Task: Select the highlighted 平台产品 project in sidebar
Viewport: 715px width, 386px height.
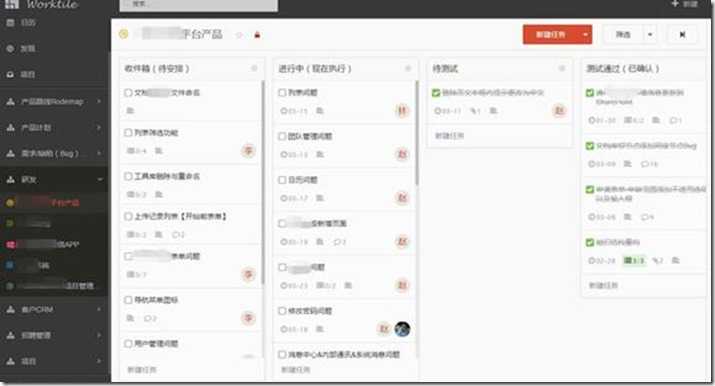Action: point(54,202)
